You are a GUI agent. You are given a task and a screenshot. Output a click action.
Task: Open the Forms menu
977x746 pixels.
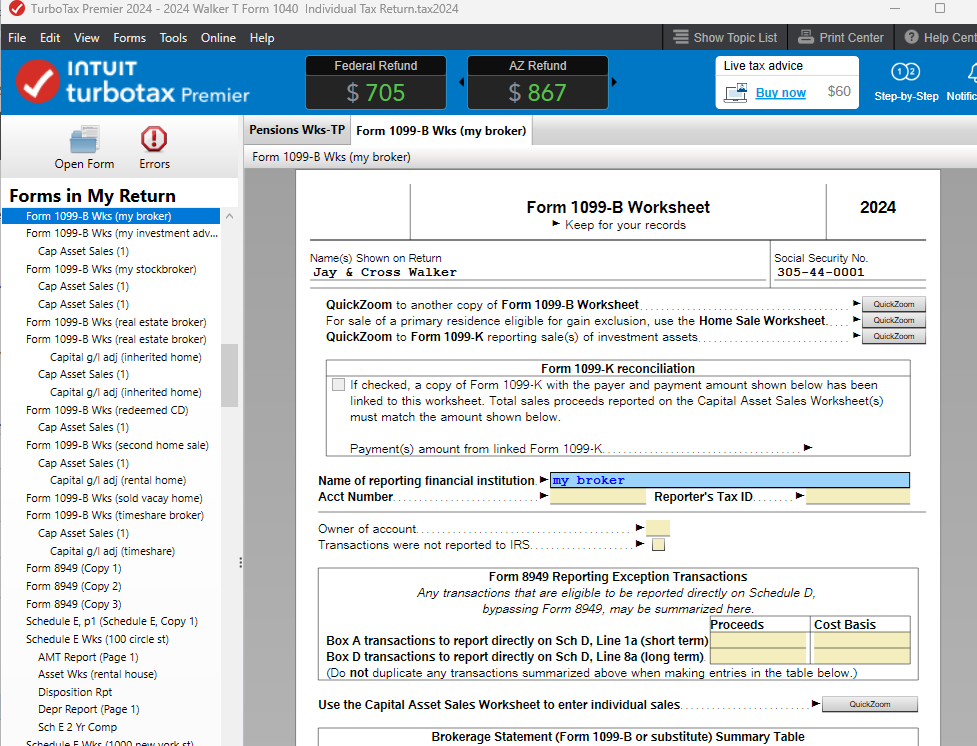pos(130,37)
